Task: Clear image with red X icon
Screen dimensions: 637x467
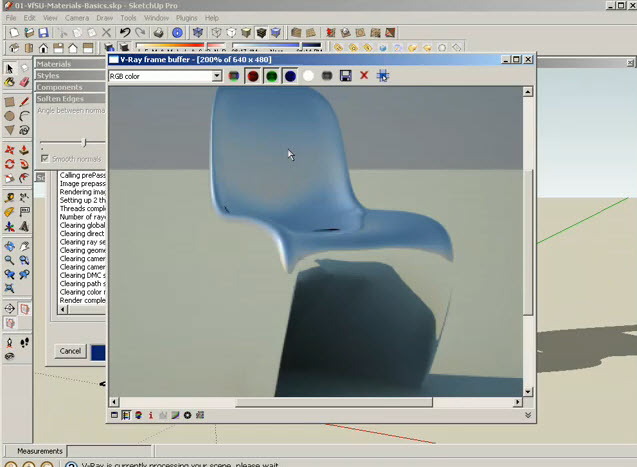Action: (x=364, y=76)
